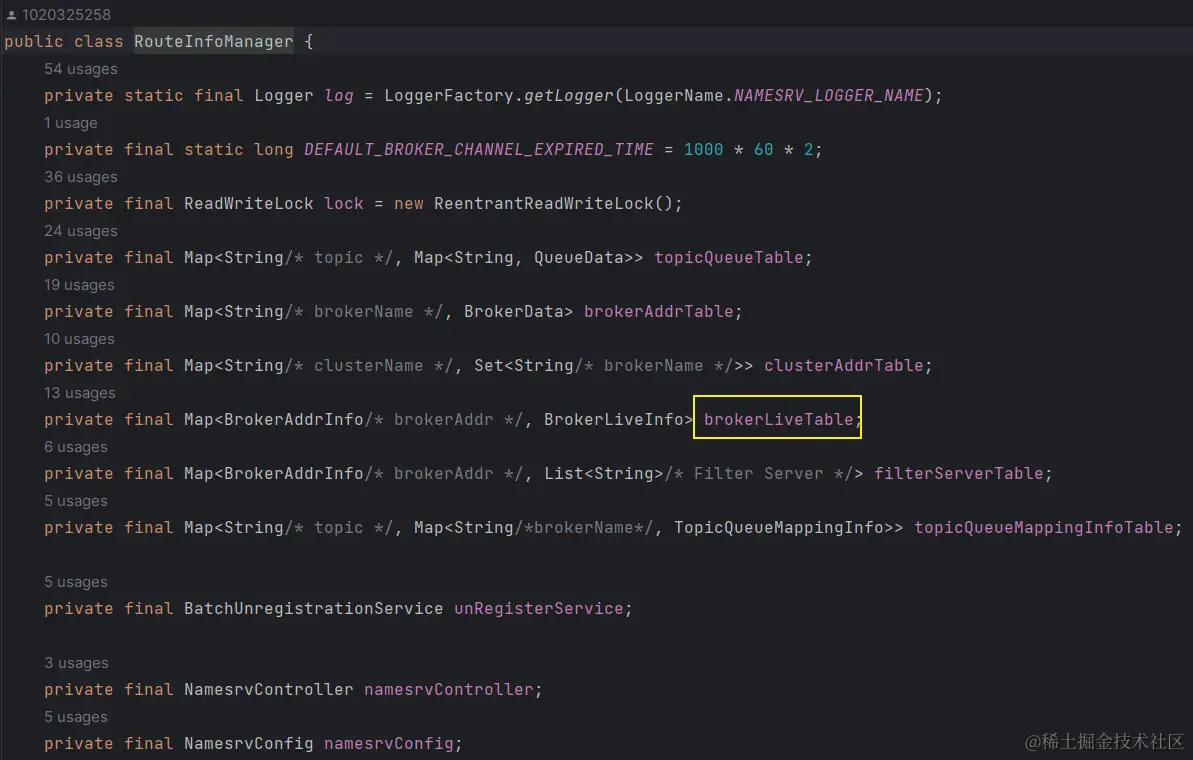Click the number 1000 literal

pyautogui.click(x=704, y=150)
